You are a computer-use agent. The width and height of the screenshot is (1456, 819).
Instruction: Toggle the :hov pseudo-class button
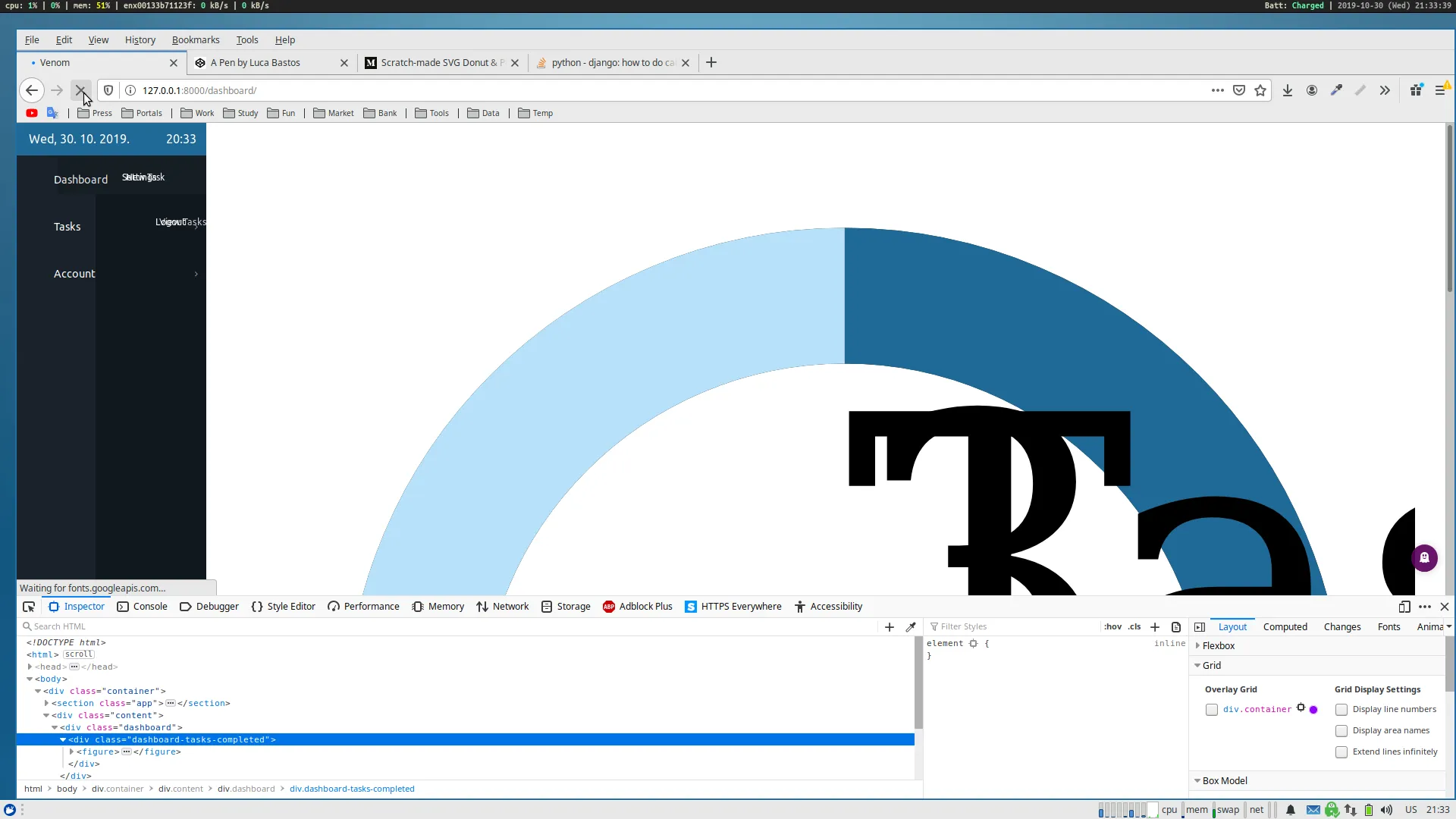pos(1112,627)
